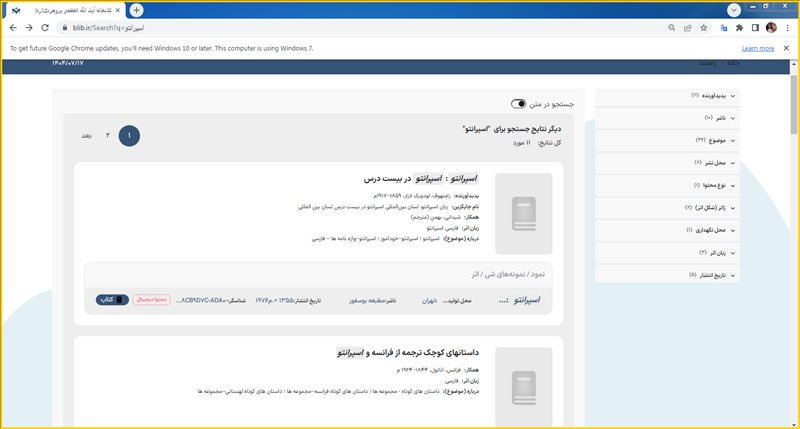Toggle the جستجو در متن switch

[x=518, y=104]
